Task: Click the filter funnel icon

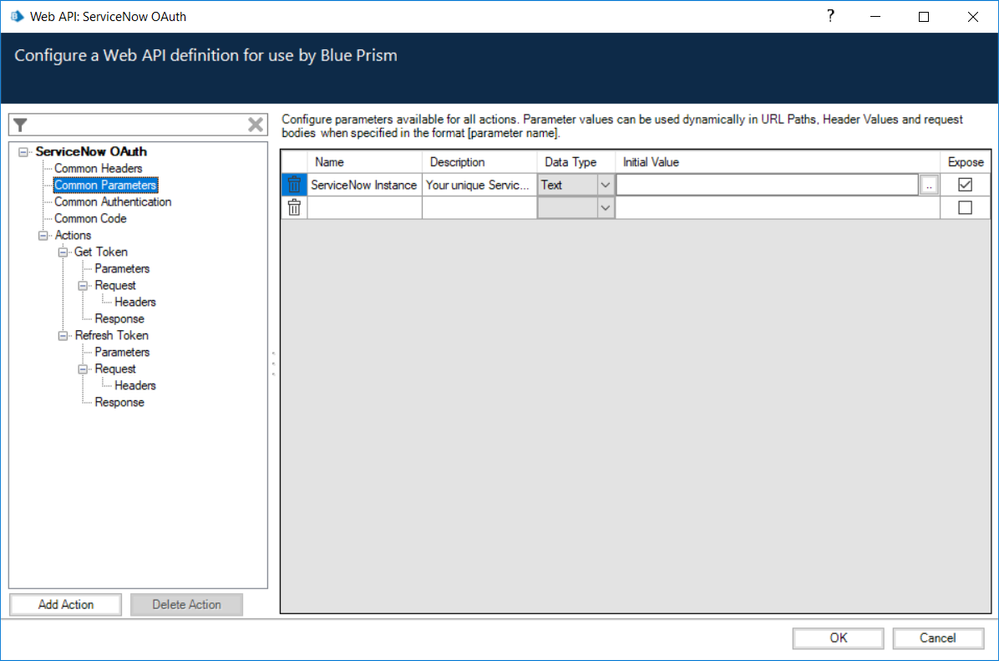Action: 20,125
